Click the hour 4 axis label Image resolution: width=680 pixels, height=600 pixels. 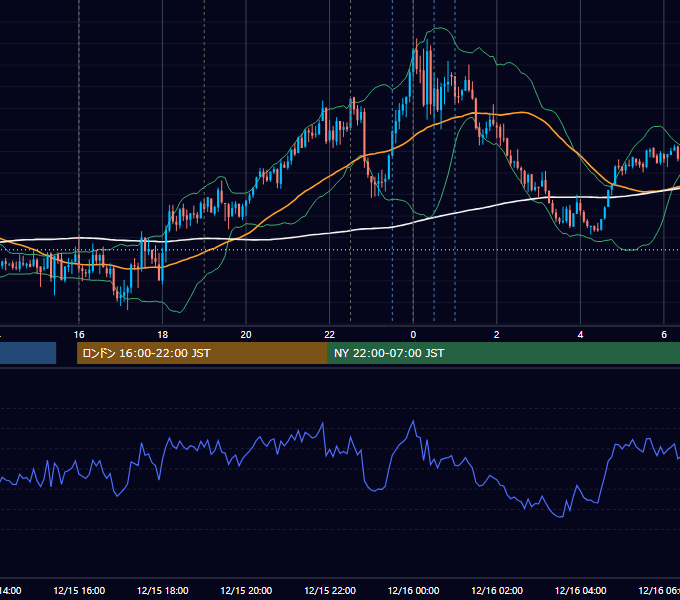[x=580, y=335]
